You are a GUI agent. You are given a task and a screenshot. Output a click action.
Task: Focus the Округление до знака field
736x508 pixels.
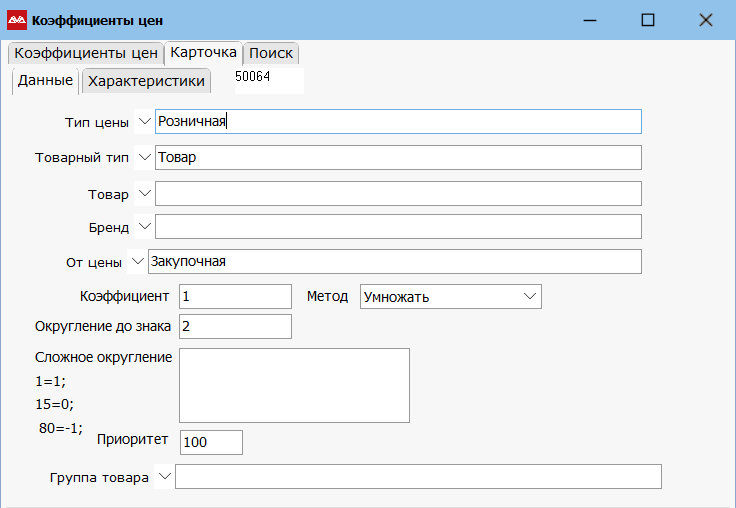(x=235, y=326)
